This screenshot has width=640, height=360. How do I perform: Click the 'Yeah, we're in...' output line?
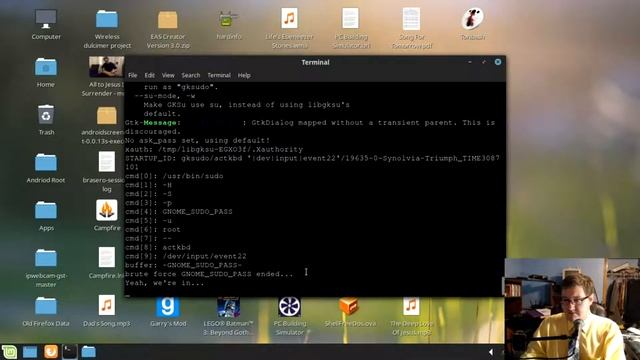point(164,283)
